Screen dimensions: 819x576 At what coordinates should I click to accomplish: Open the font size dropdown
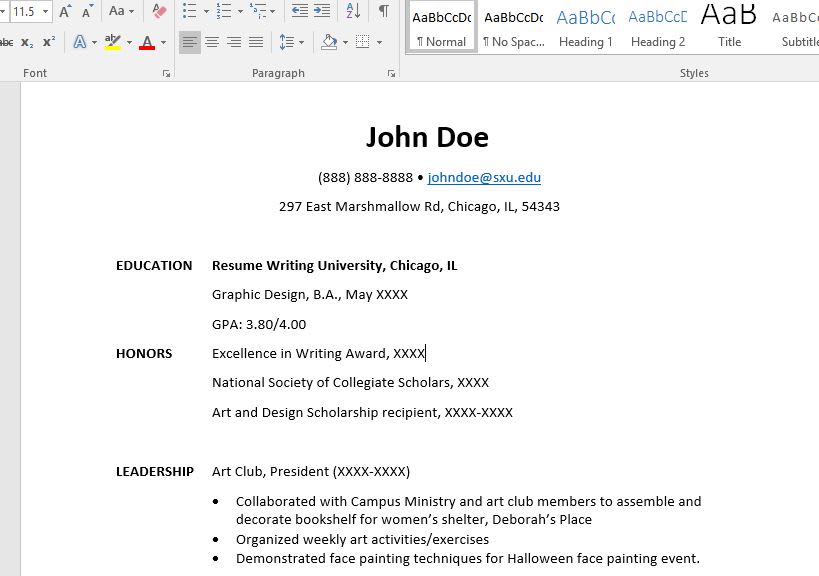[46, 11]
